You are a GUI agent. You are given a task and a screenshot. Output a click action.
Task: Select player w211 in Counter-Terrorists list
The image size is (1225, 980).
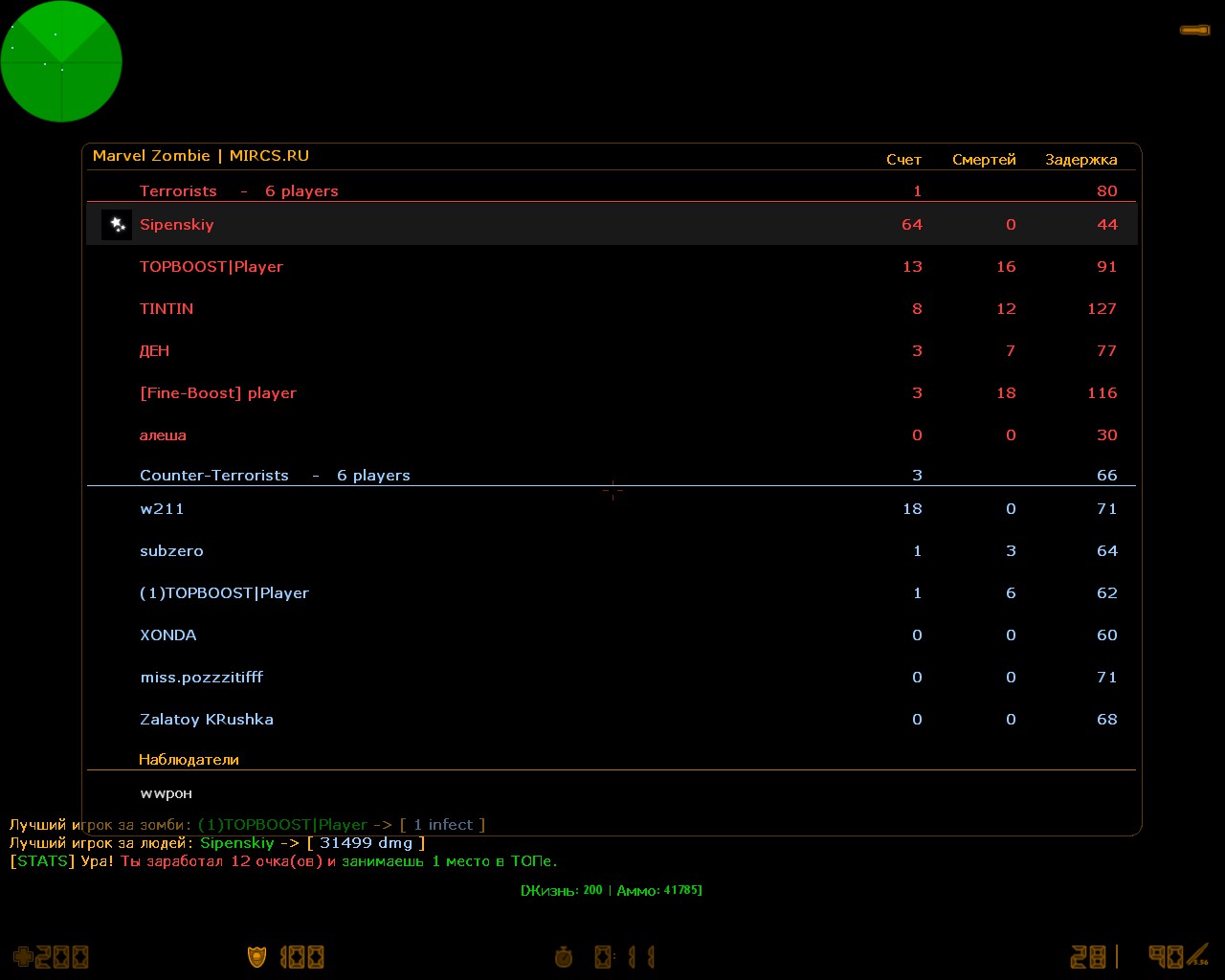pyautogui.click(x=162, y=509)
